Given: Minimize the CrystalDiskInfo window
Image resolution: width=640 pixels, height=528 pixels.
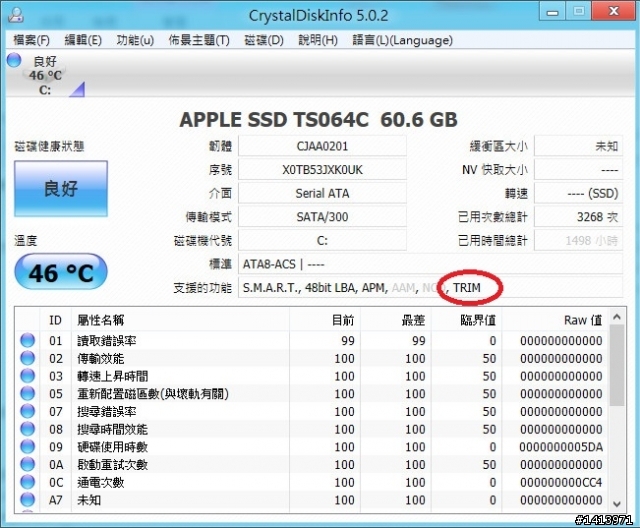Looking at the screenshot, I should tap(553, 12).
